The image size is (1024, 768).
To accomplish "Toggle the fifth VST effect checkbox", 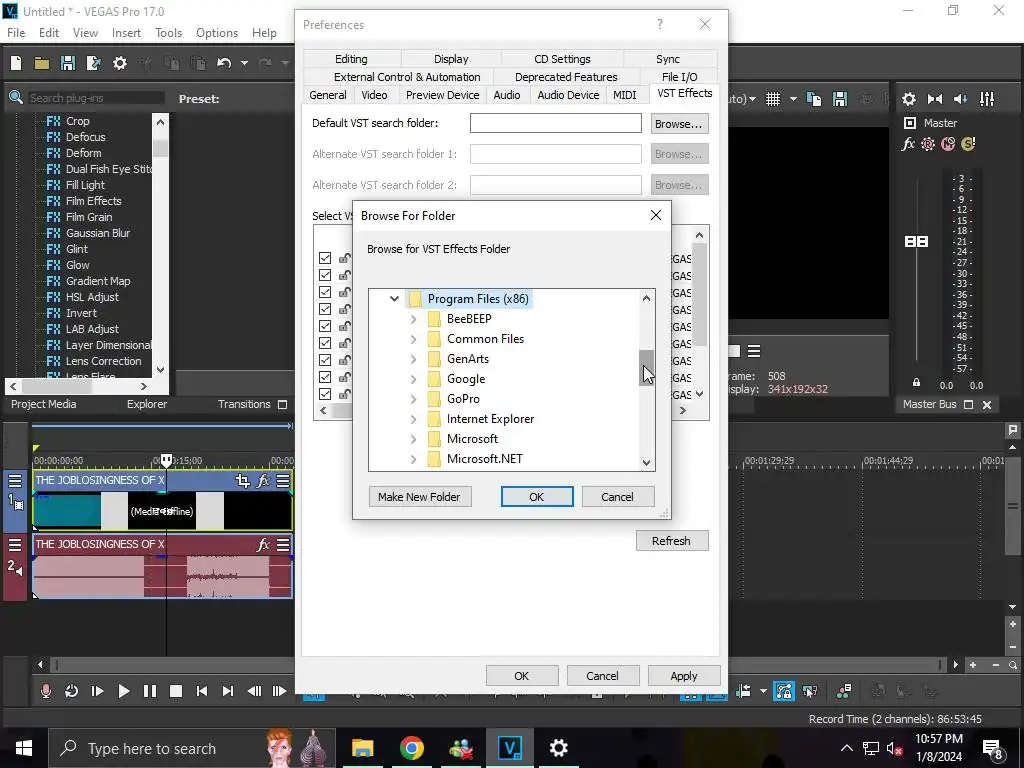I will (325, 326).
